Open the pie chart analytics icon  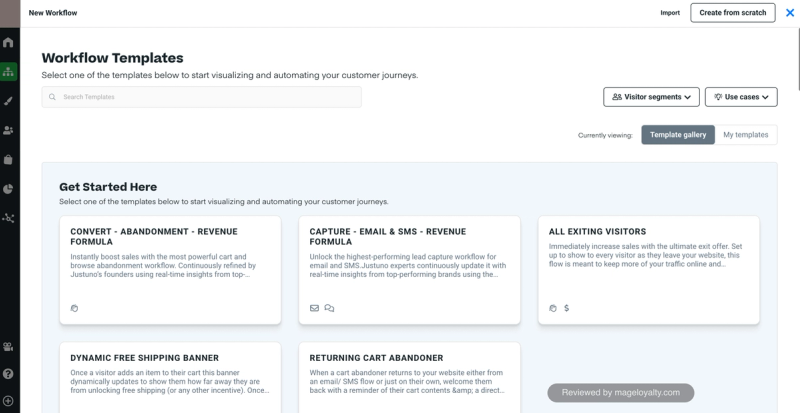tap(8, 189)
